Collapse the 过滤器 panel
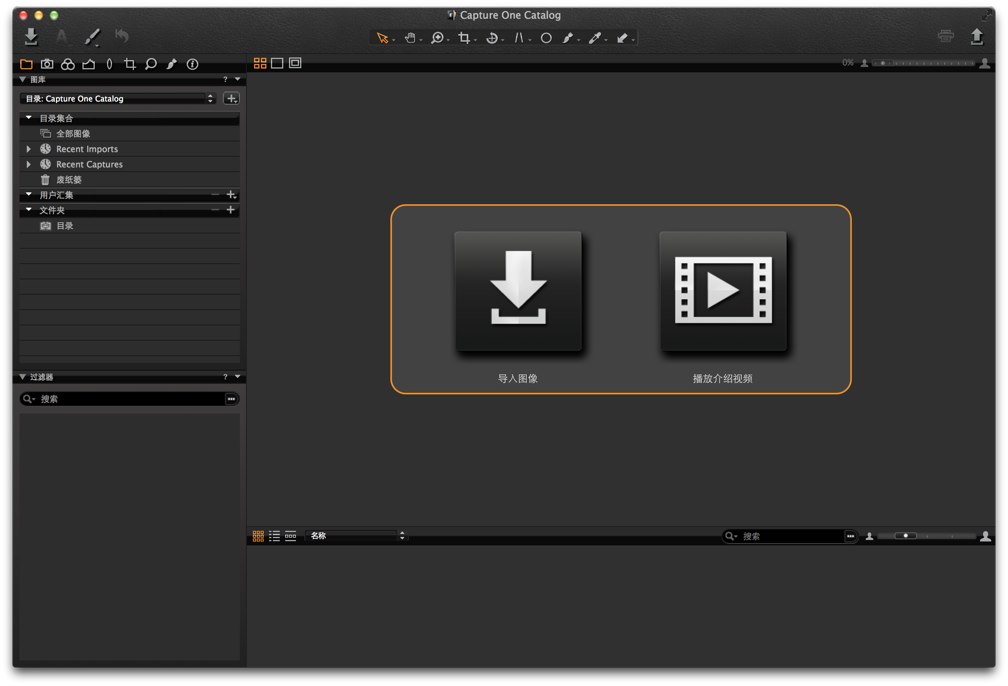The width and height of the screenshot is (1008, 686). (x=22, y=377)
